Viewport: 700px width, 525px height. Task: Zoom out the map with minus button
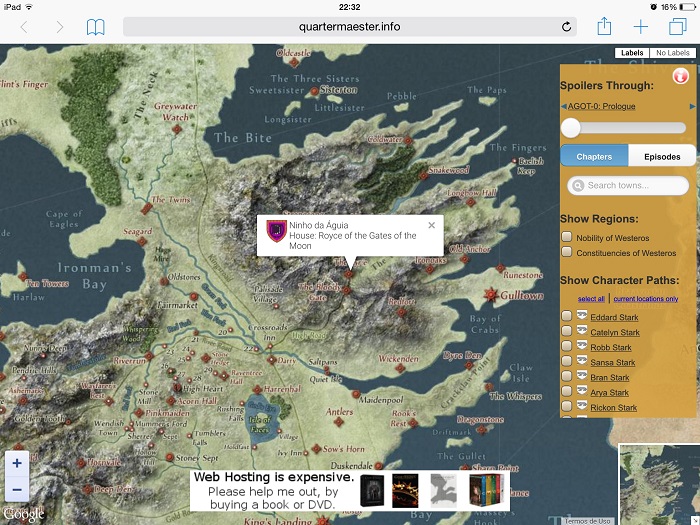17,489
